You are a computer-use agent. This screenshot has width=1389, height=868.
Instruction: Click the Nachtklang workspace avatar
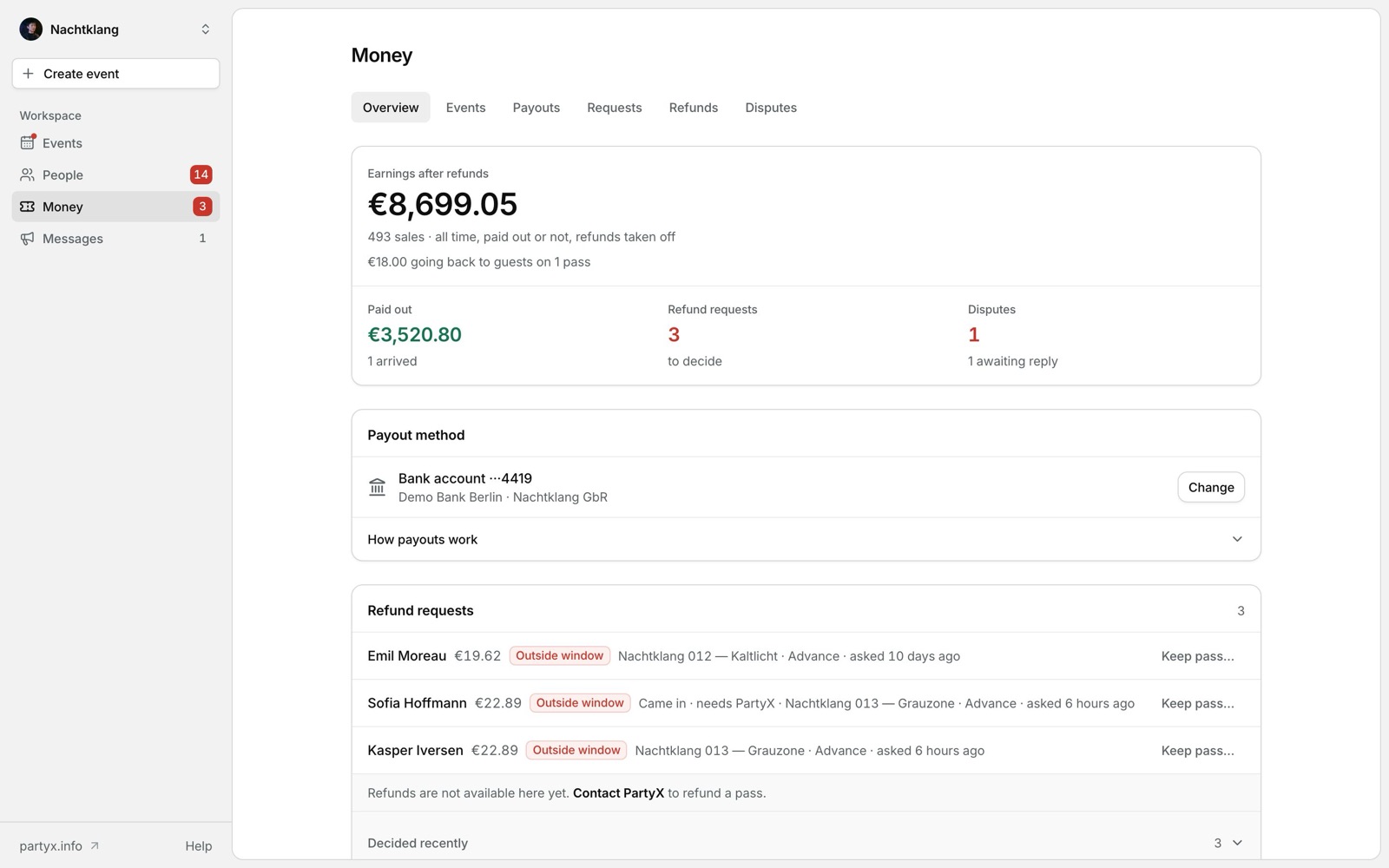(31, 29)
